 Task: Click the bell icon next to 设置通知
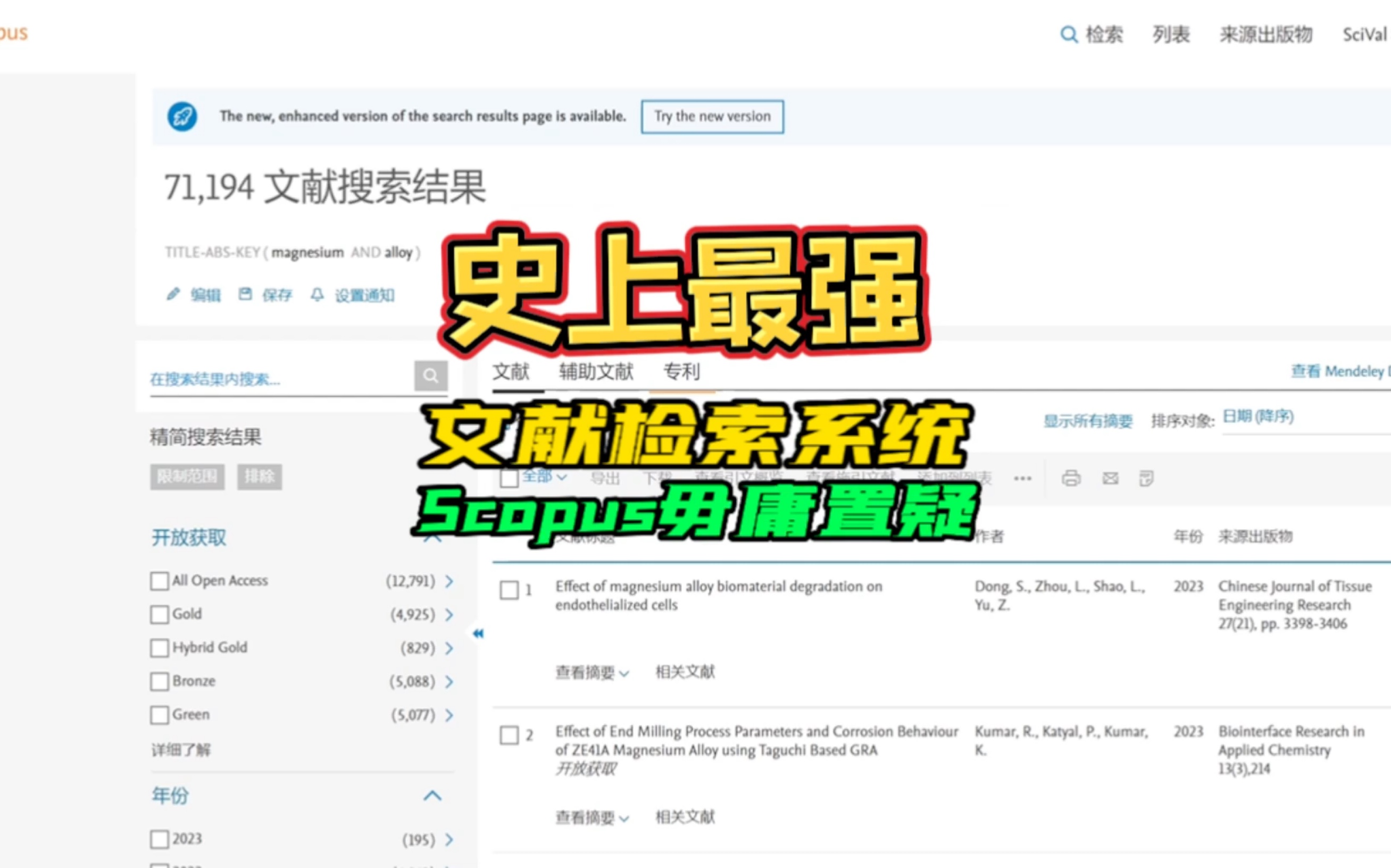[x=317, y=295]
